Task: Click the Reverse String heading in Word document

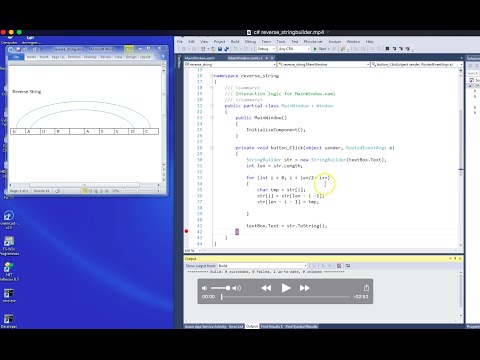Action: [x=27, y=91]
